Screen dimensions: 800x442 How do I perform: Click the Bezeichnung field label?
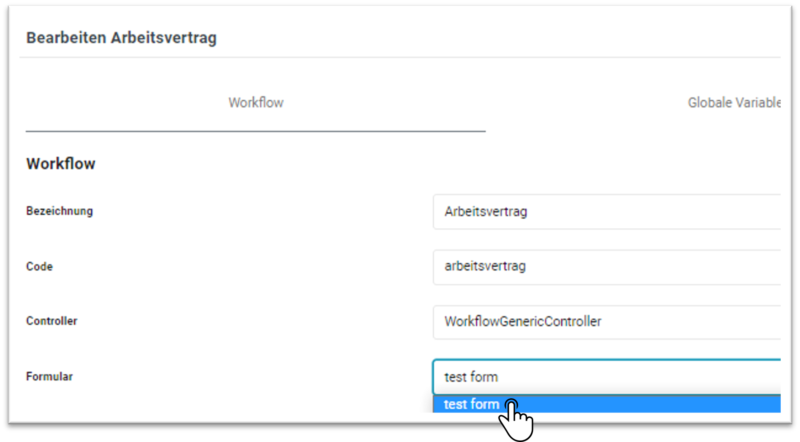pyautogui.click(x=59, y=211)
